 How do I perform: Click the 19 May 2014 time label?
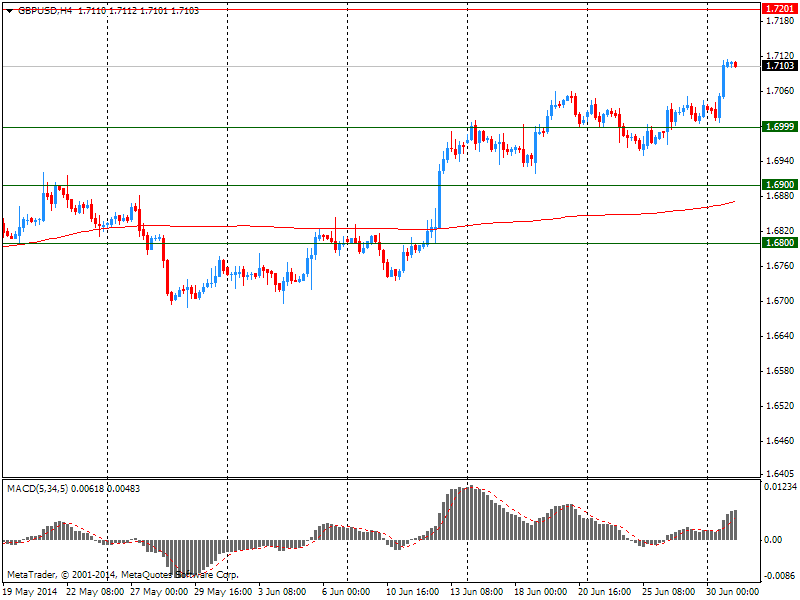pos(31,592)
